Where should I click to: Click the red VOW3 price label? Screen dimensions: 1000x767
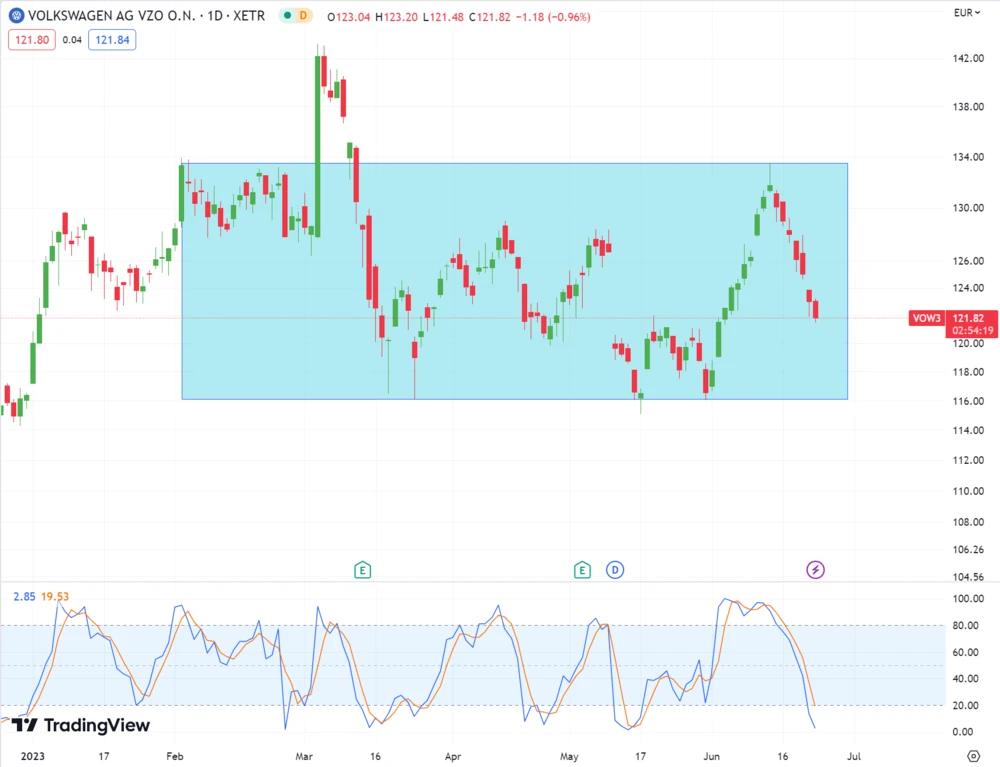[923, 318]
